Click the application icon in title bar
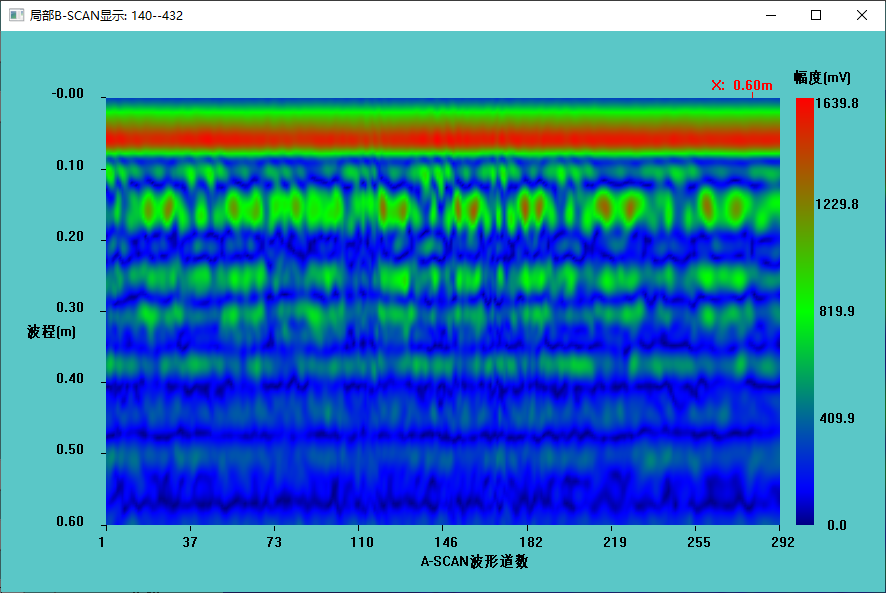 pyautogui.click(x=16, y=16)
